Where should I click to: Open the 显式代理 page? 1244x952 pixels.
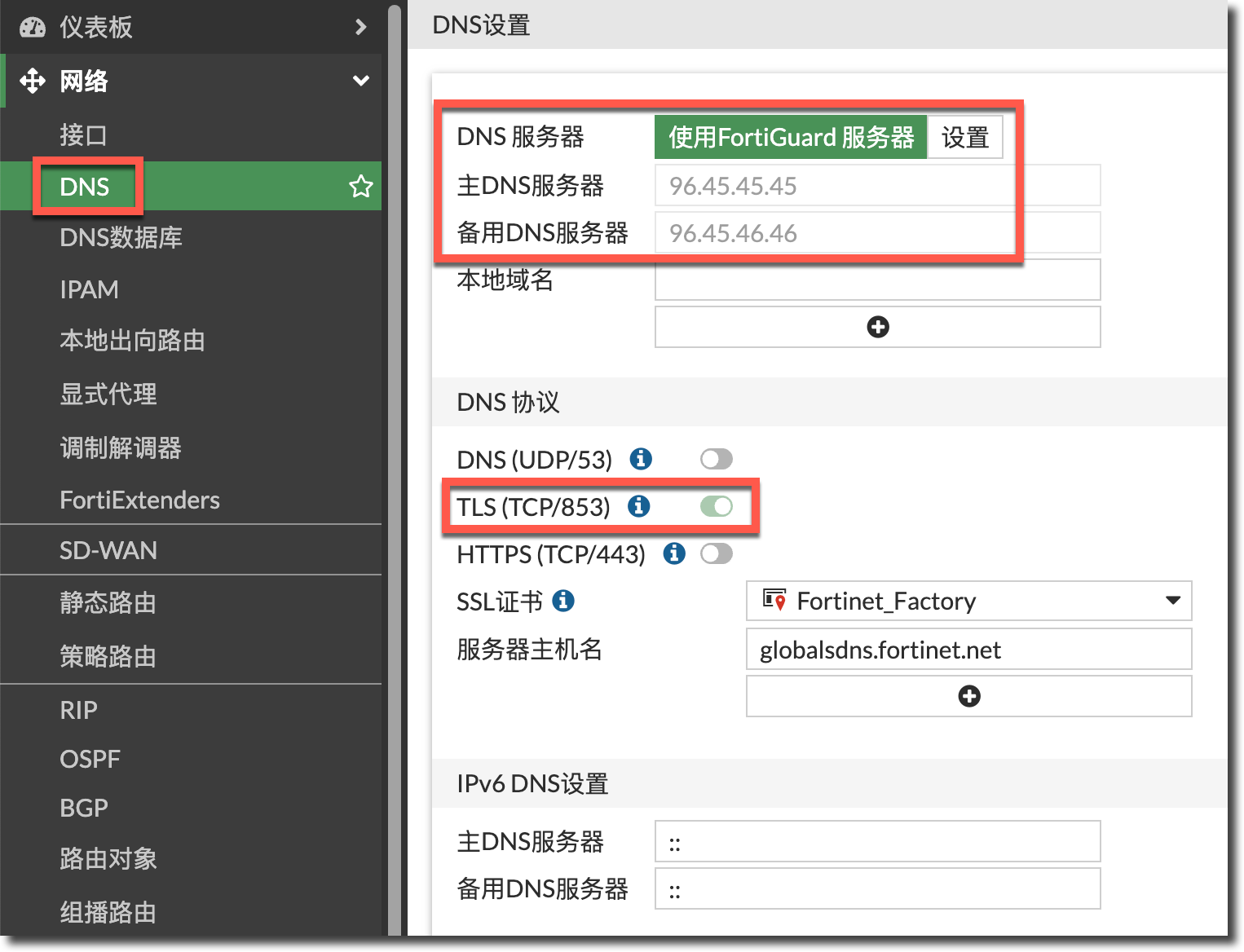coord(191,394)
